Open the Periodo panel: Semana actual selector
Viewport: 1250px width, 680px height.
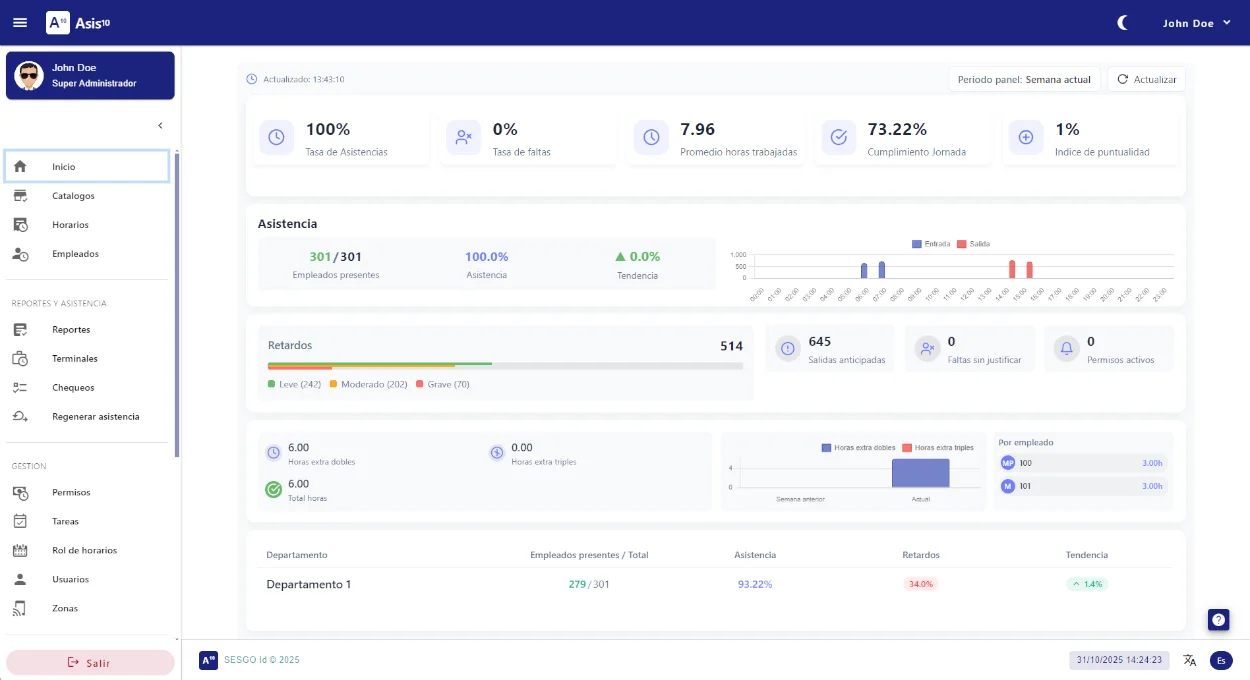pos(1024,78)
